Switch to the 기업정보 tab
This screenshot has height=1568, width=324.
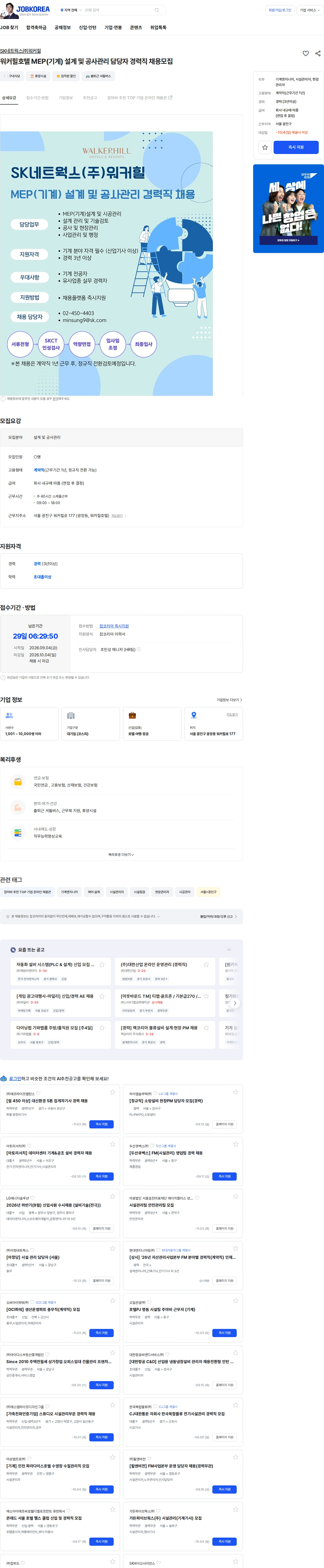pyautogui.click(x=66, y=97)
